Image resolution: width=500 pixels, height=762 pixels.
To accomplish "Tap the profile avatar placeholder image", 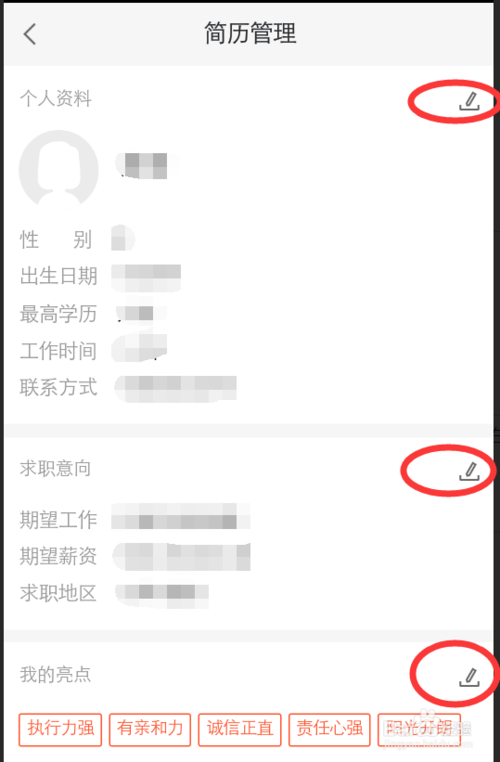I will coord(59,170).
